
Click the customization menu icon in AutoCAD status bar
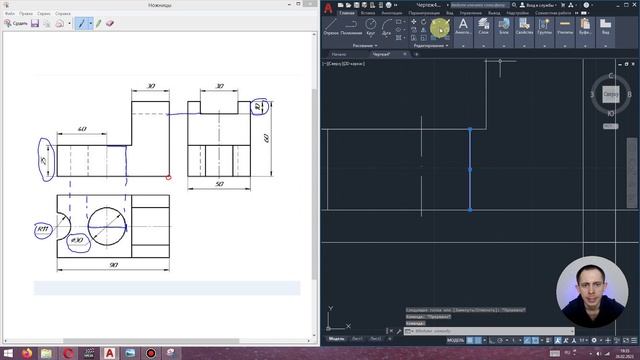634,340
